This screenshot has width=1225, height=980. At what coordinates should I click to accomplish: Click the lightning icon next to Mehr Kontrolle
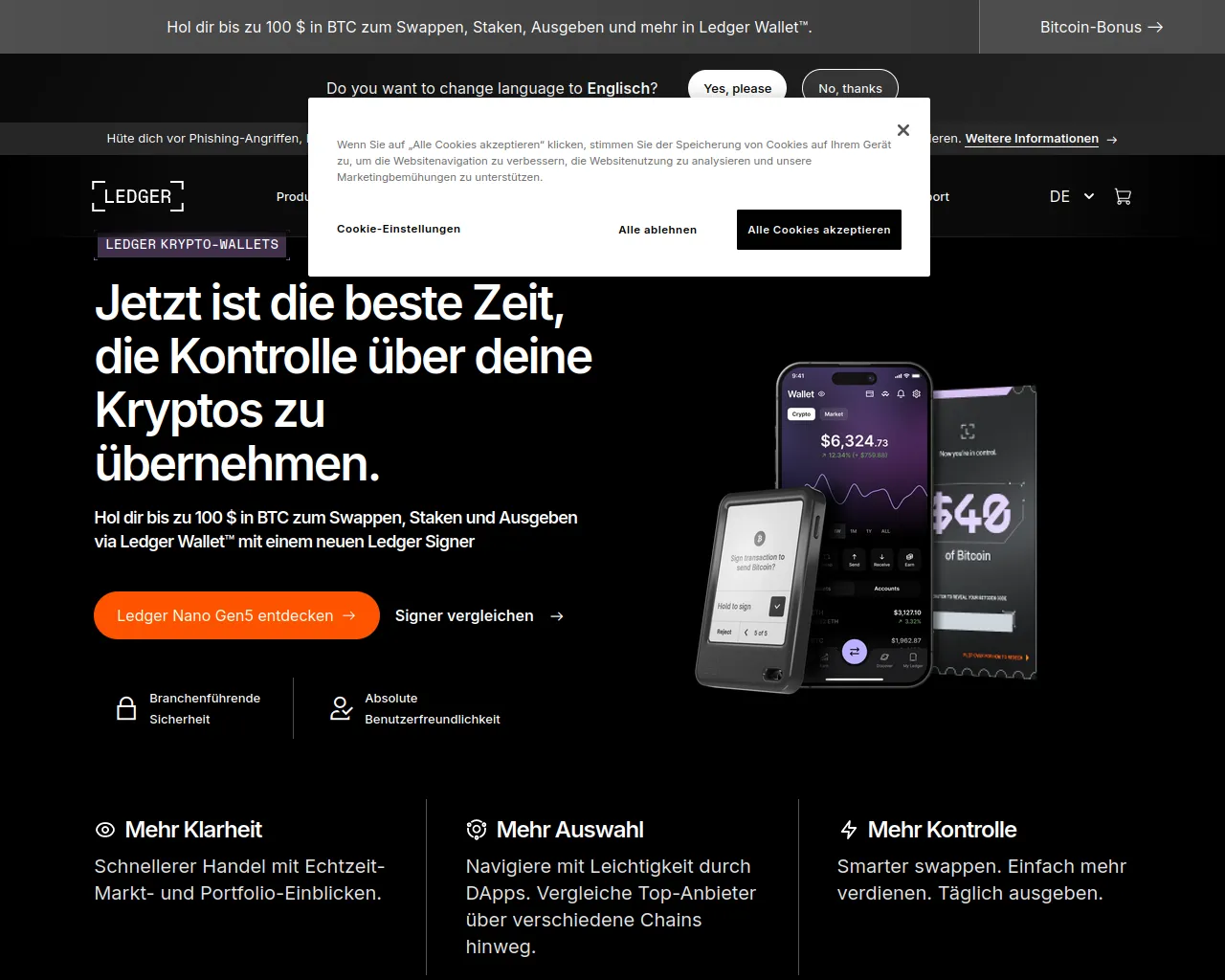[848, 830]
